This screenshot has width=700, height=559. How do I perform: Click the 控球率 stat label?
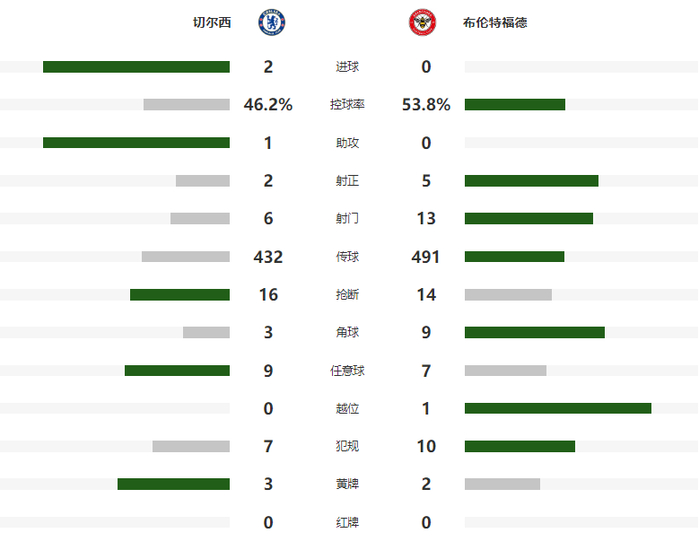[348, 105]
